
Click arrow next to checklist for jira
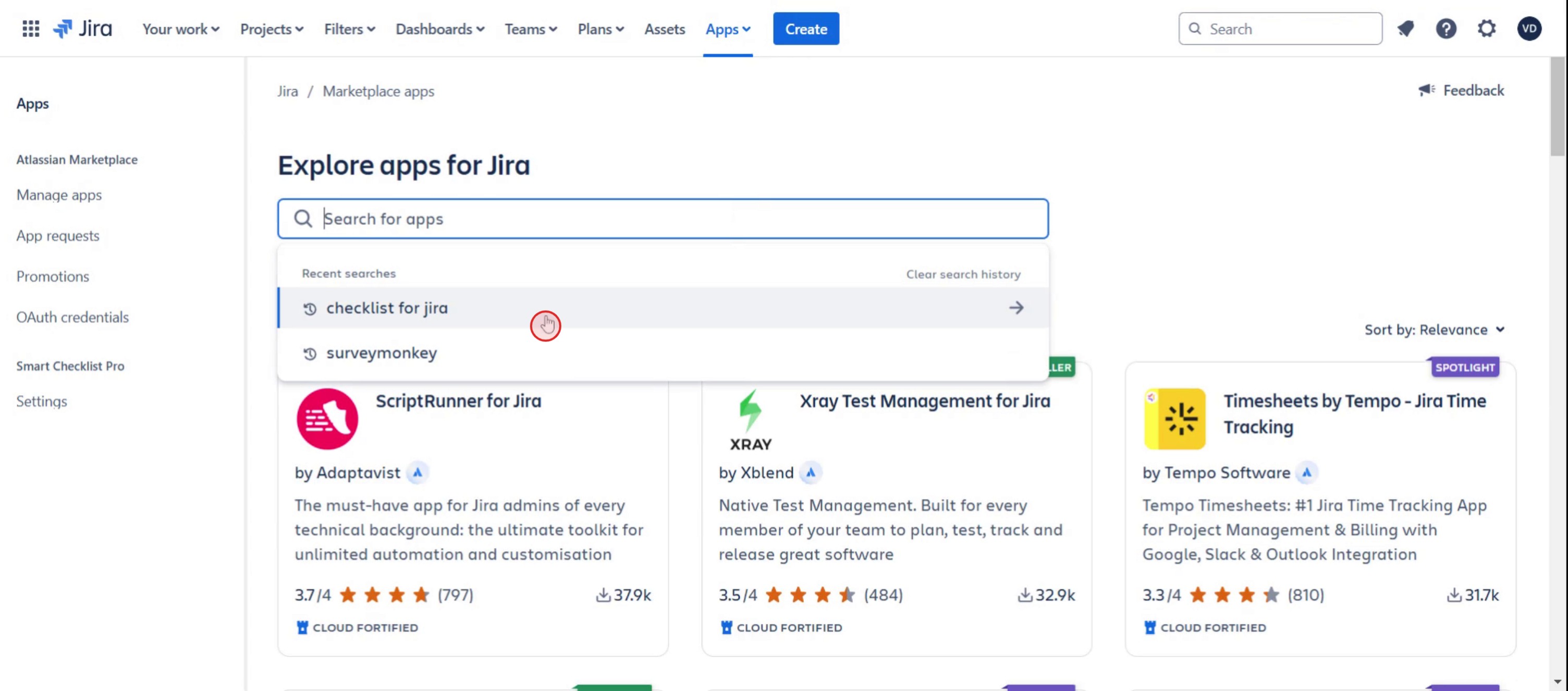(x=1016, y=308)
